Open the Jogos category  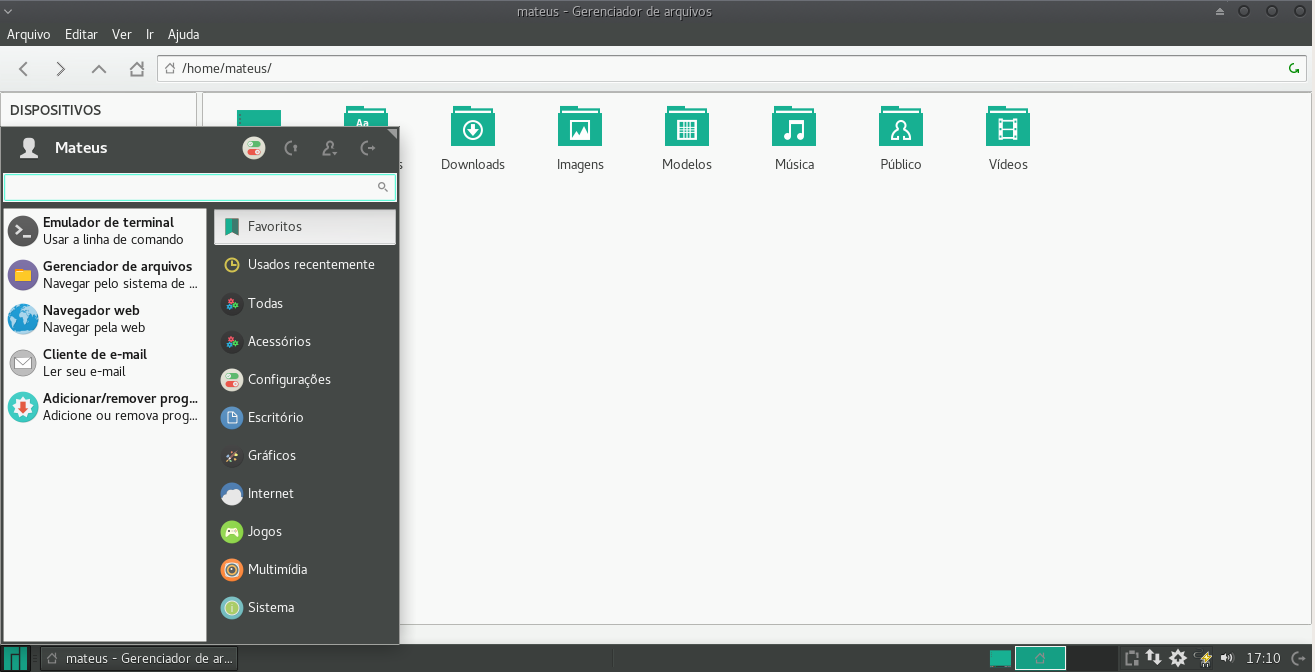[305, 531]
